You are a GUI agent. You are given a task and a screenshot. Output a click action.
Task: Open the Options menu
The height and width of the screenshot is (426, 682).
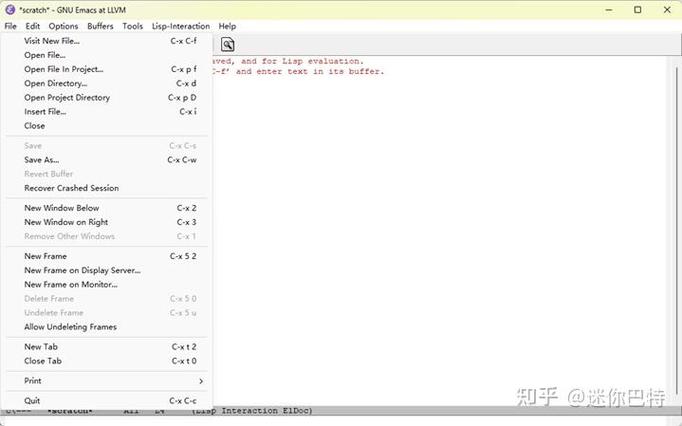(64, 26)
